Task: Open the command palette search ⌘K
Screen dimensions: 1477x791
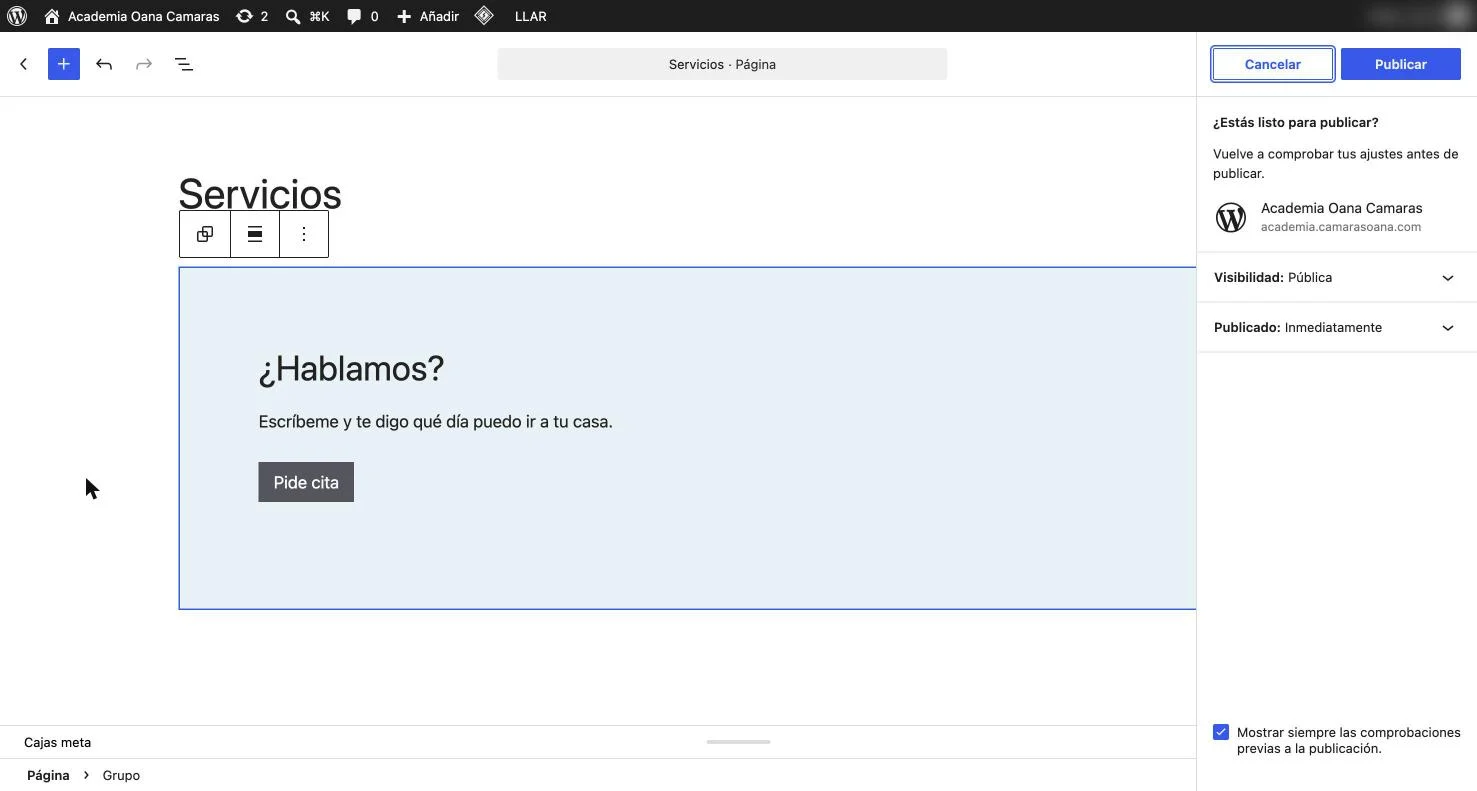Action: pyautogui.click(x=307, y=16)
